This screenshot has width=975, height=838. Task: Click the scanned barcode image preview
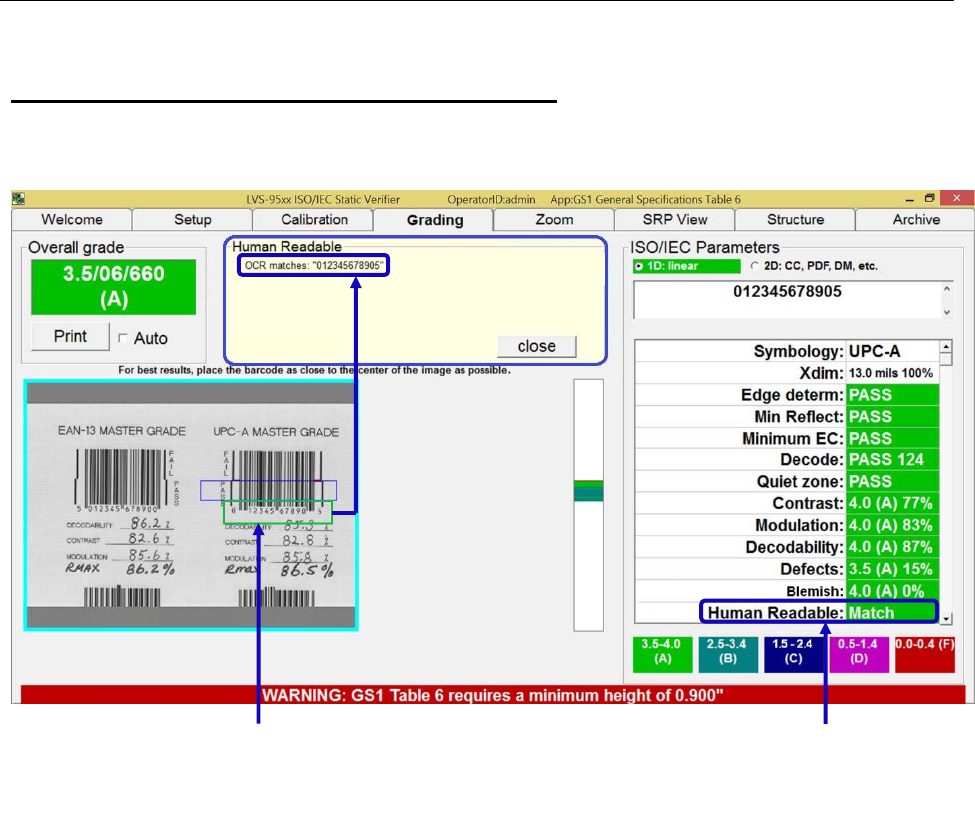pyautogui.click(x=191, y=505)
